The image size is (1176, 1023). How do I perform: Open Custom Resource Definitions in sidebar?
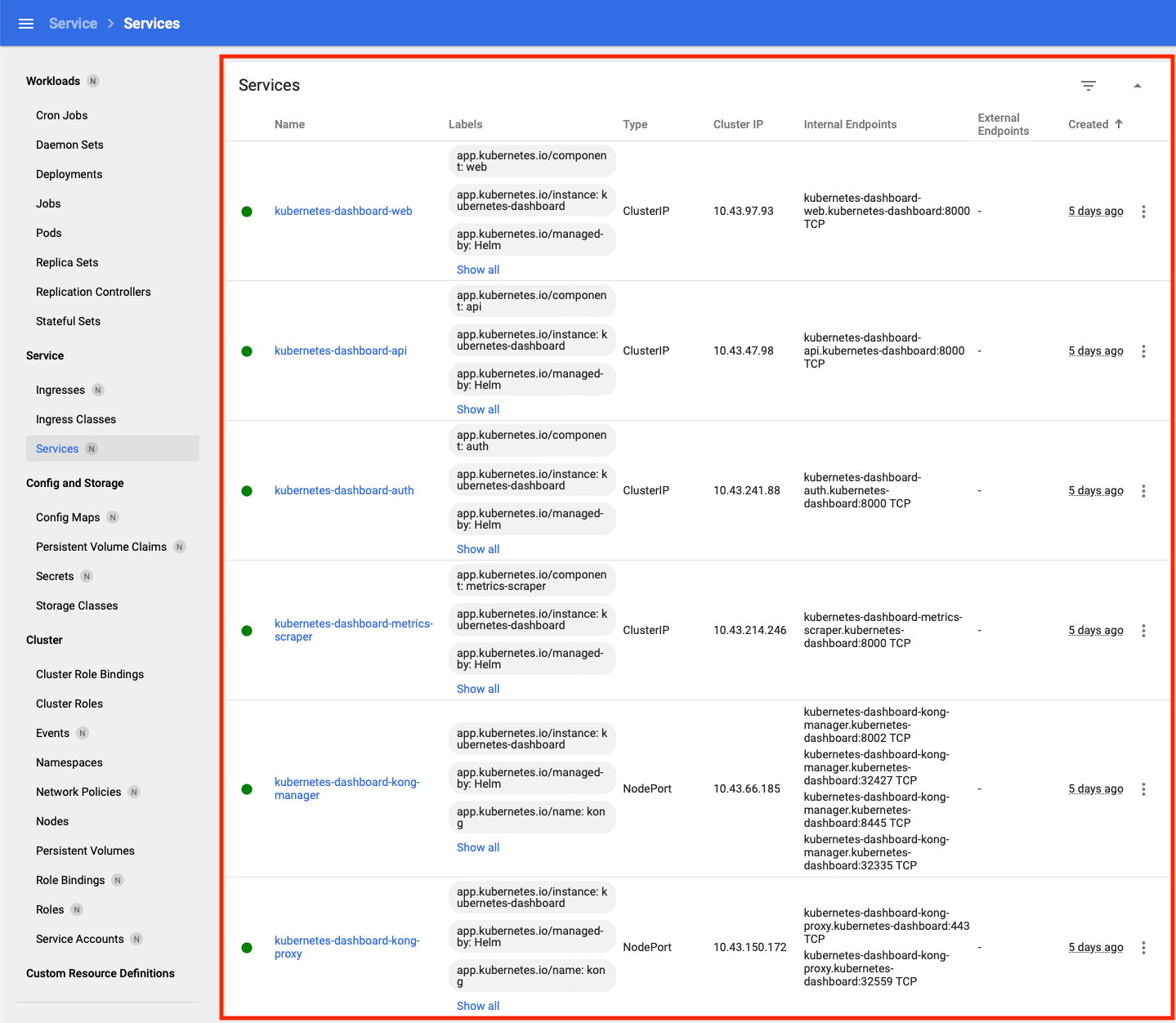pyautogui.click(x=101, y=973)
